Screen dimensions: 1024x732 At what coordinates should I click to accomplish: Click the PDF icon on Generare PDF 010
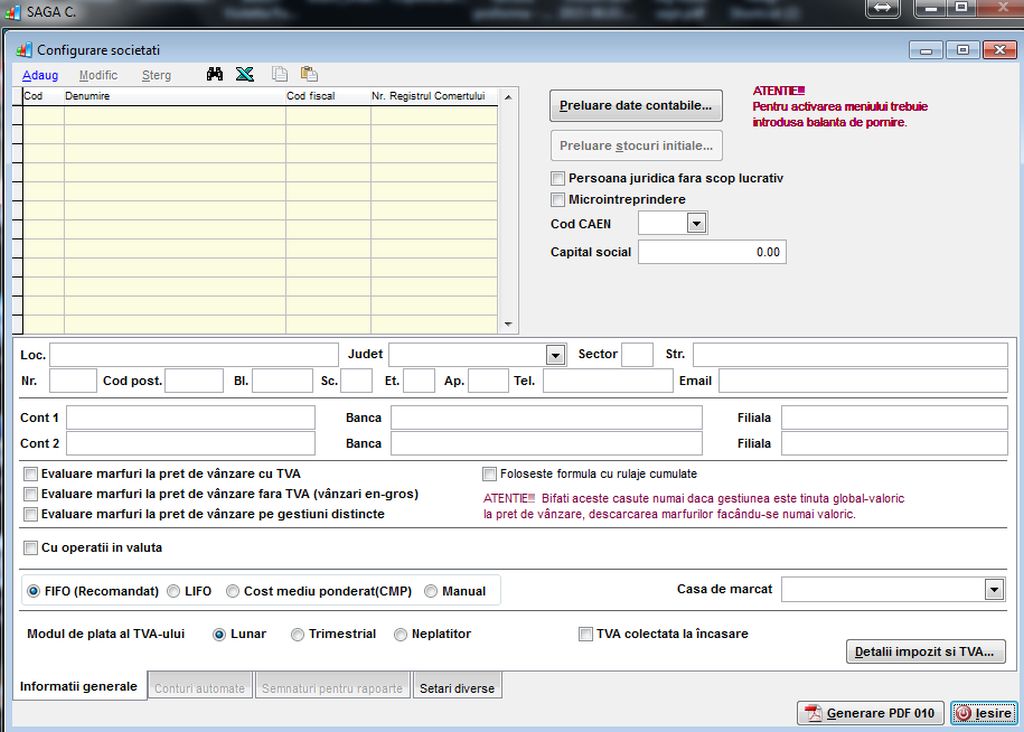(x=811, y=713)
